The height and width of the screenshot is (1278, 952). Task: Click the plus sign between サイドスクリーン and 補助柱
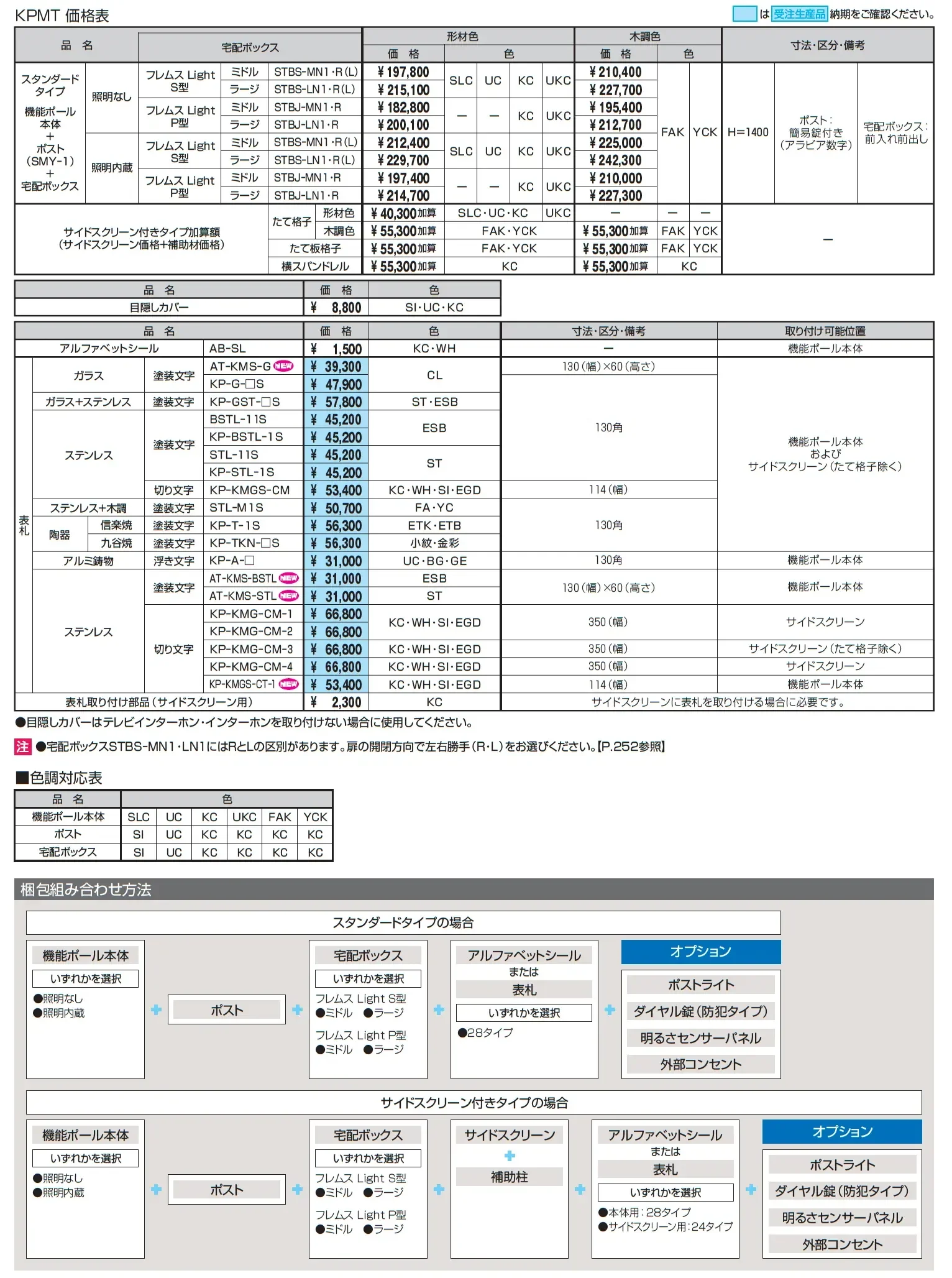pyautogui.click(x=510, y=1156)
